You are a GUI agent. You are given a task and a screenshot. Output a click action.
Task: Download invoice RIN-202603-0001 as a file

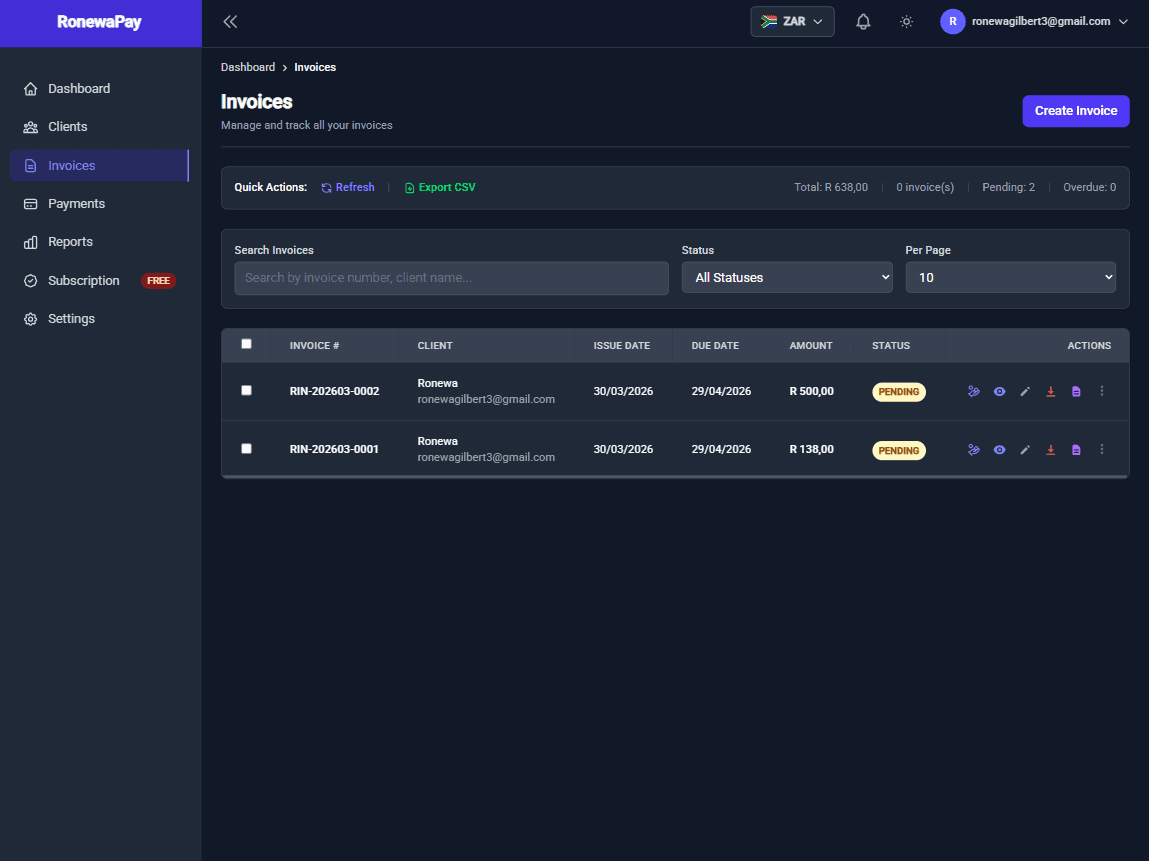[x=1050, y=449]
